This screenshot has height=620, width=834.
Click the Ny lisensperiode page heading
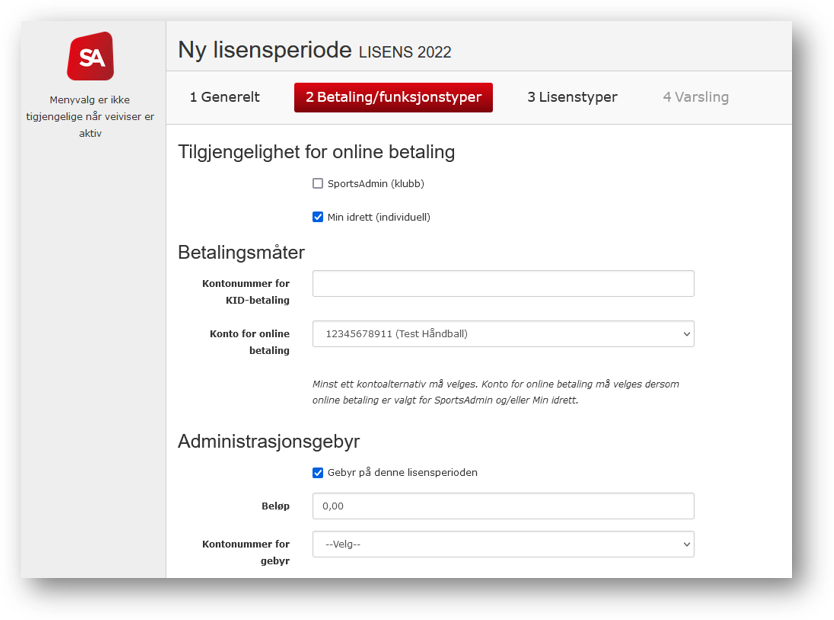[264, 50]
